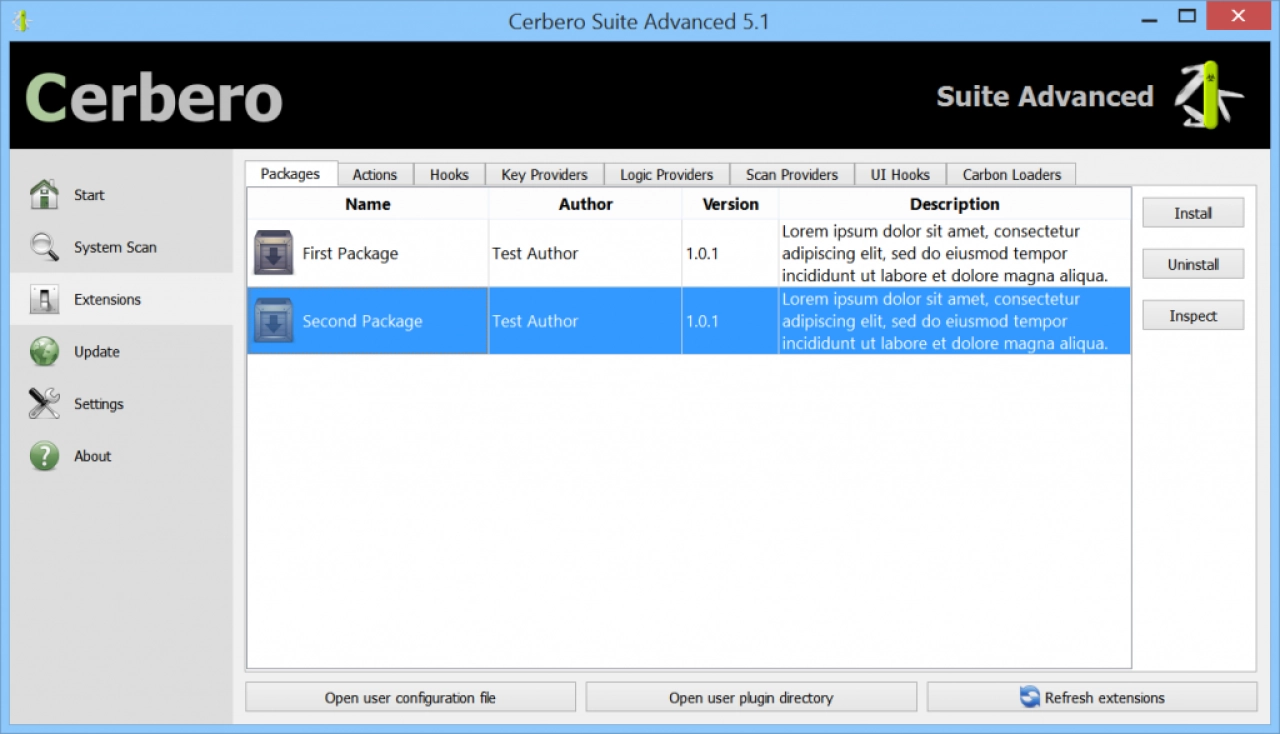Sort by the Author column header
Viewport: 1280px width, 734px height.
585,204
